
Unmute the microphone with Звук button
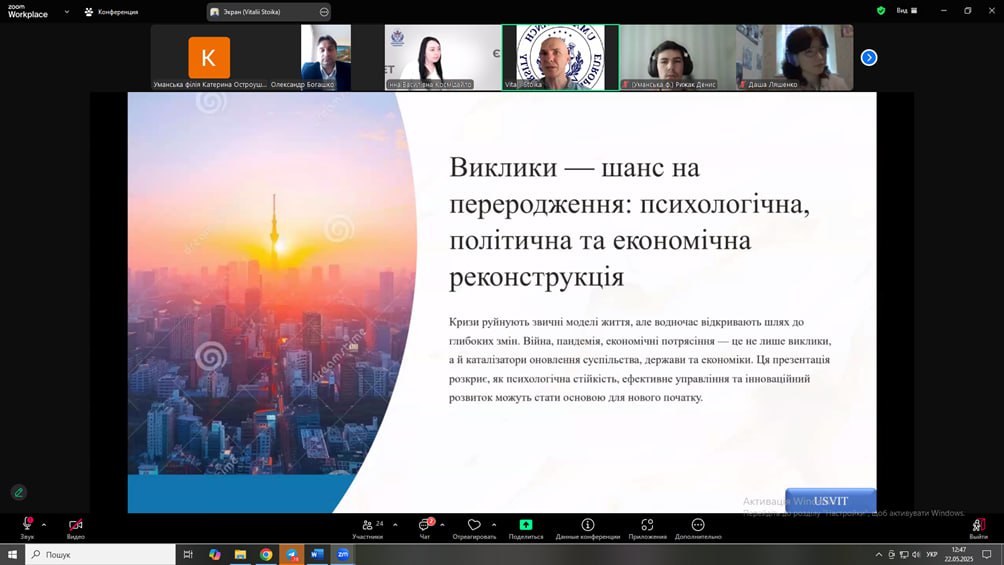tap(27, 527)
